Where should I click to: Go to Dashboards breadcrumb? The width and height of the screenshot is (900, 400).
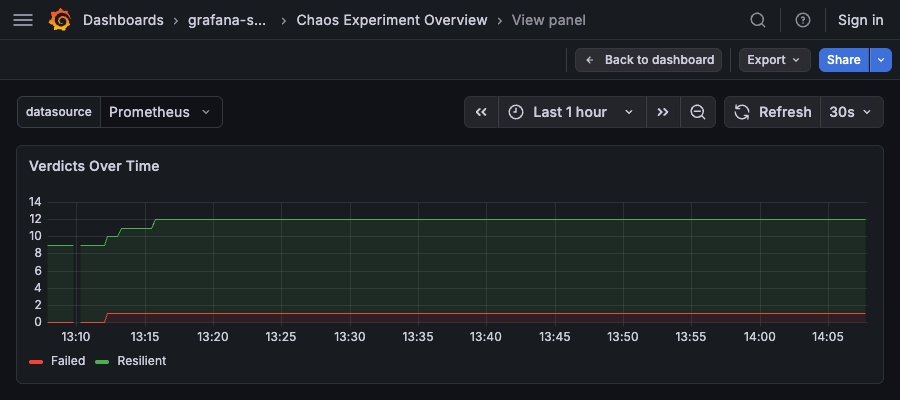click(x=123, y=20)
